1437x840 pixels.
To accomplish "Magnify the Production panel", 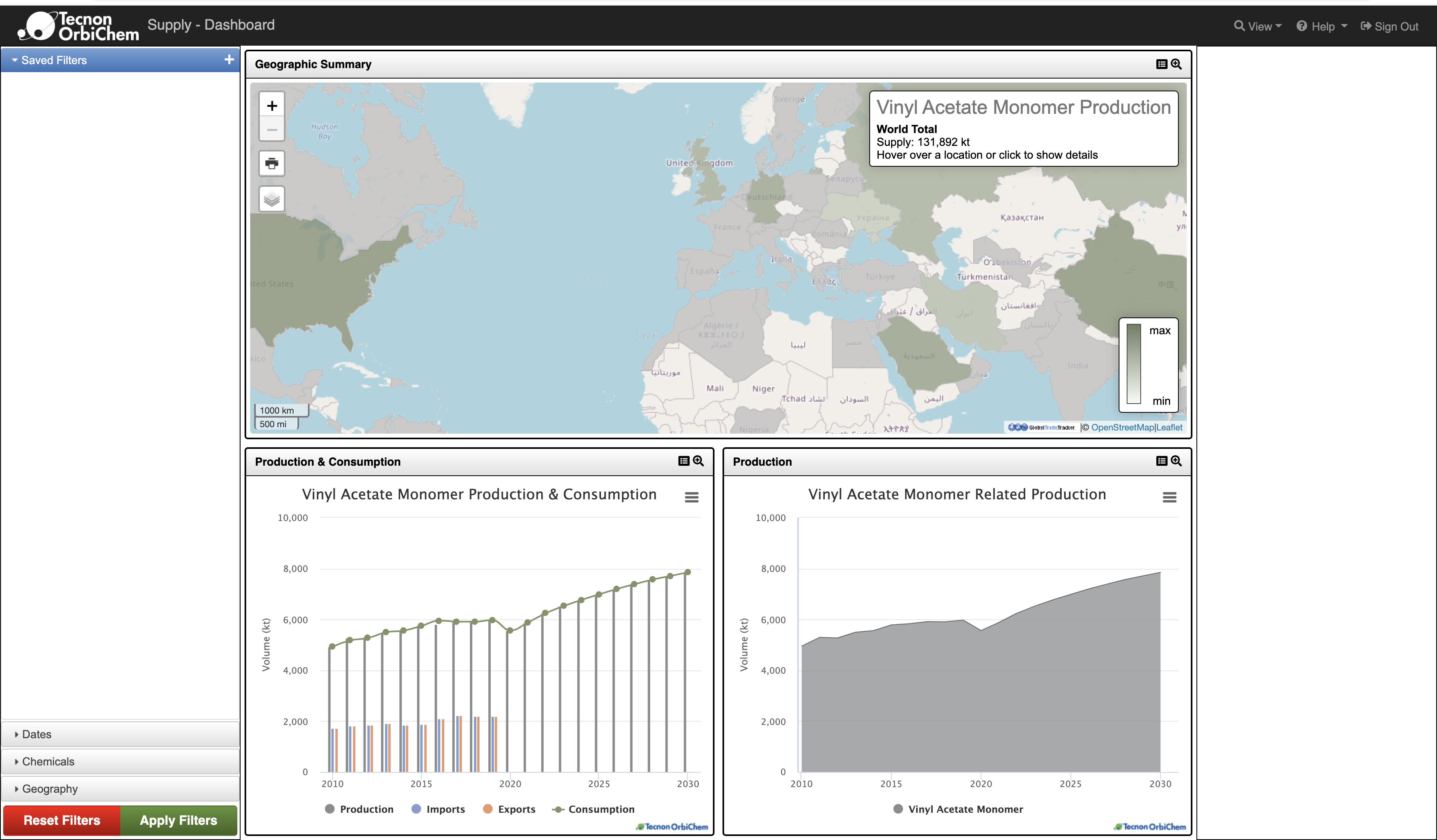I will pos(1176,461).
